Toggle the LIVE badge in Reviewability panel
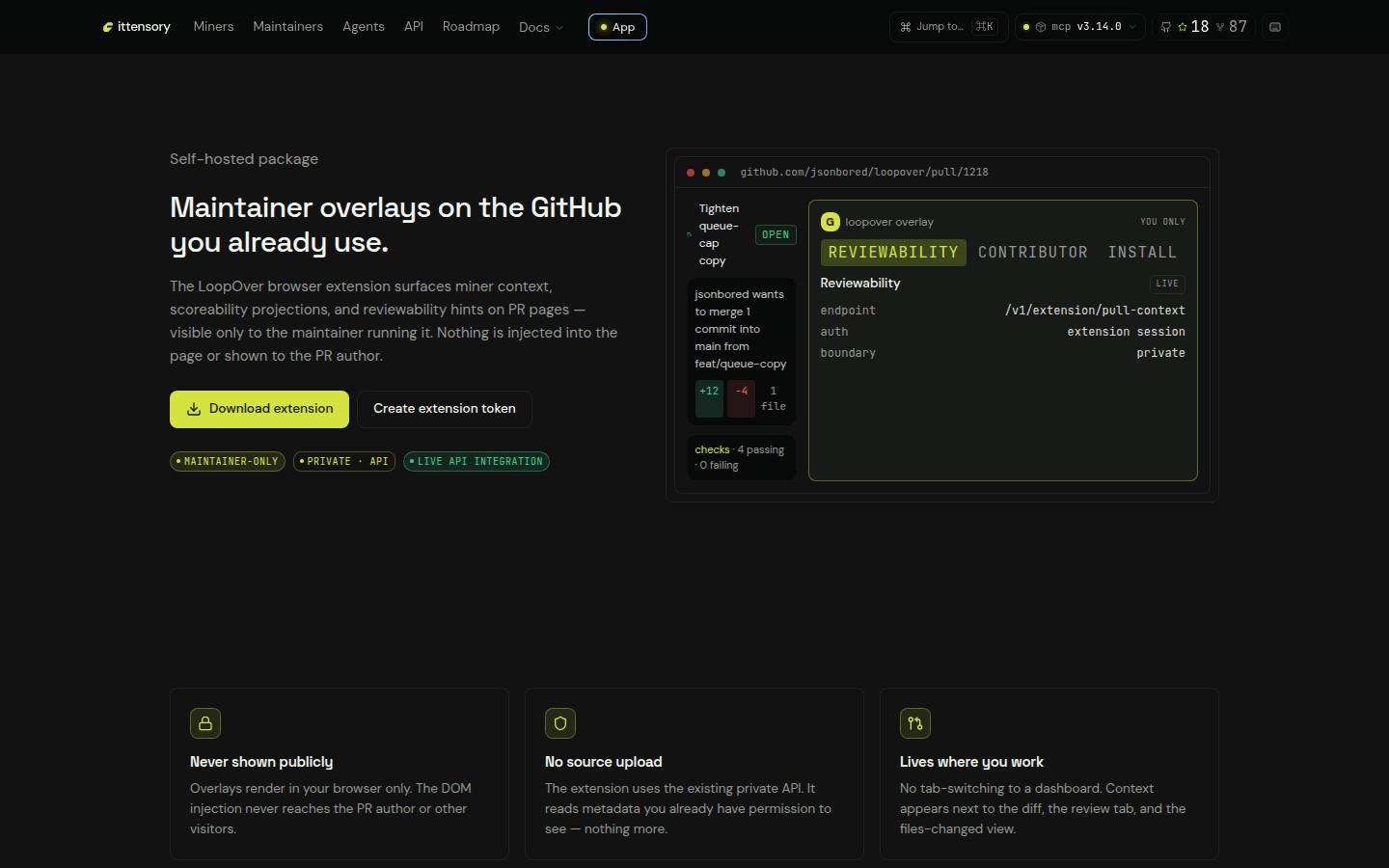Screen dimensions: 1389x868 (x=1167, y=284)
